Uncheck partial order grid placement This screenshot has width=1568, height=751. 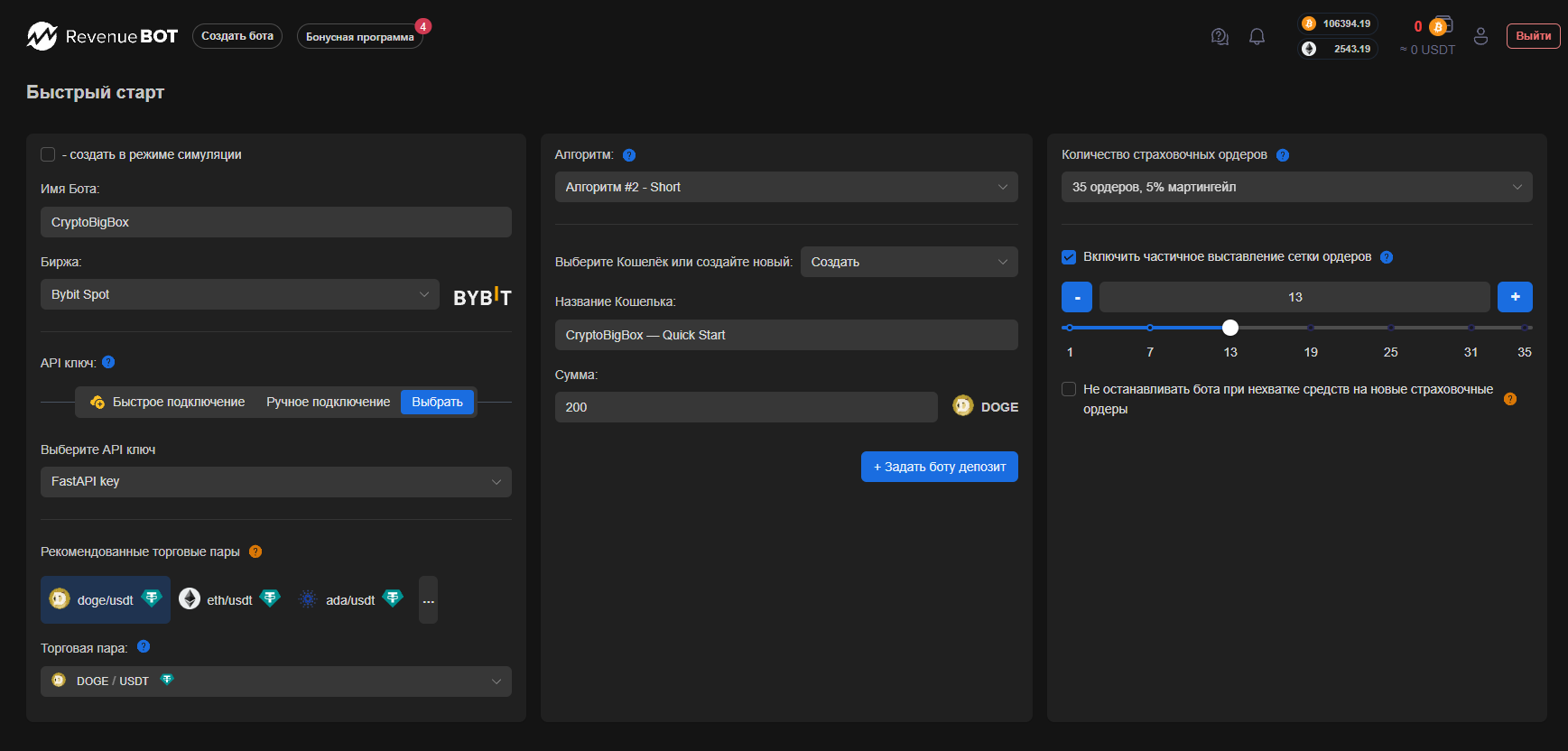[1069, 257]
